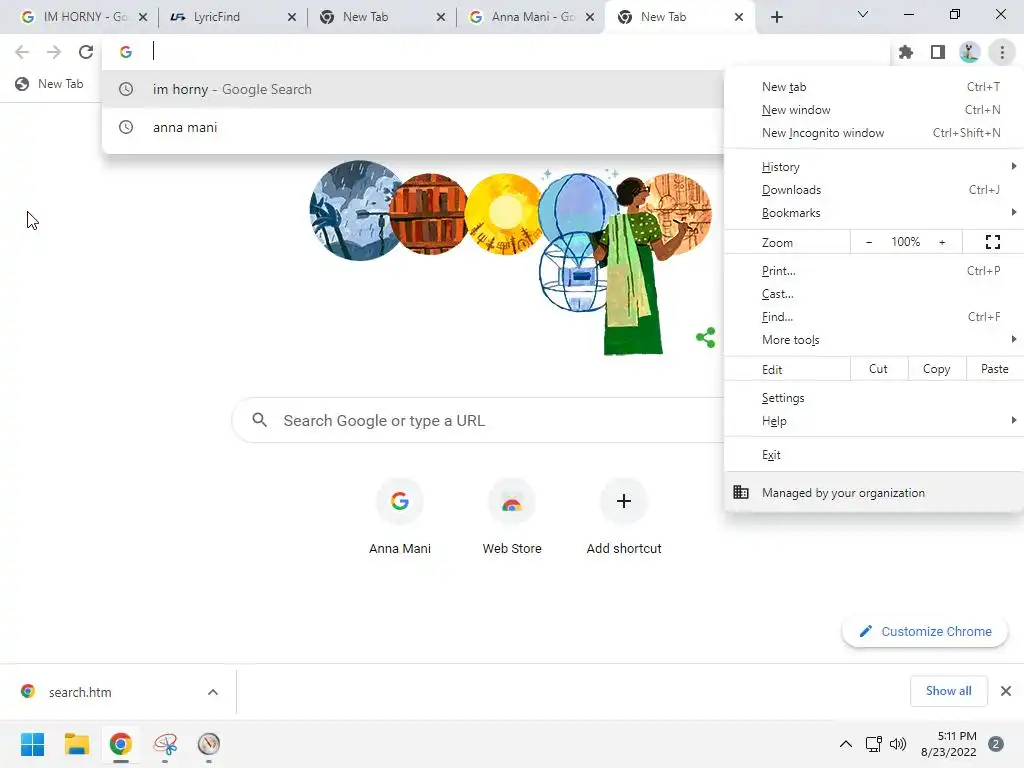This screenshot has height=768, width=1024.
Task: Click the three-dot Chrome menu button
Action: click(x=1002, y=52)
